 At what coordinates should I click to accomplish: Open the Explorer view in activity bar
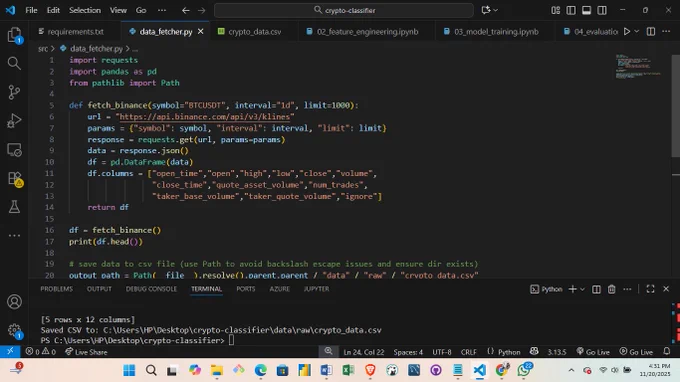click(14, 35)
